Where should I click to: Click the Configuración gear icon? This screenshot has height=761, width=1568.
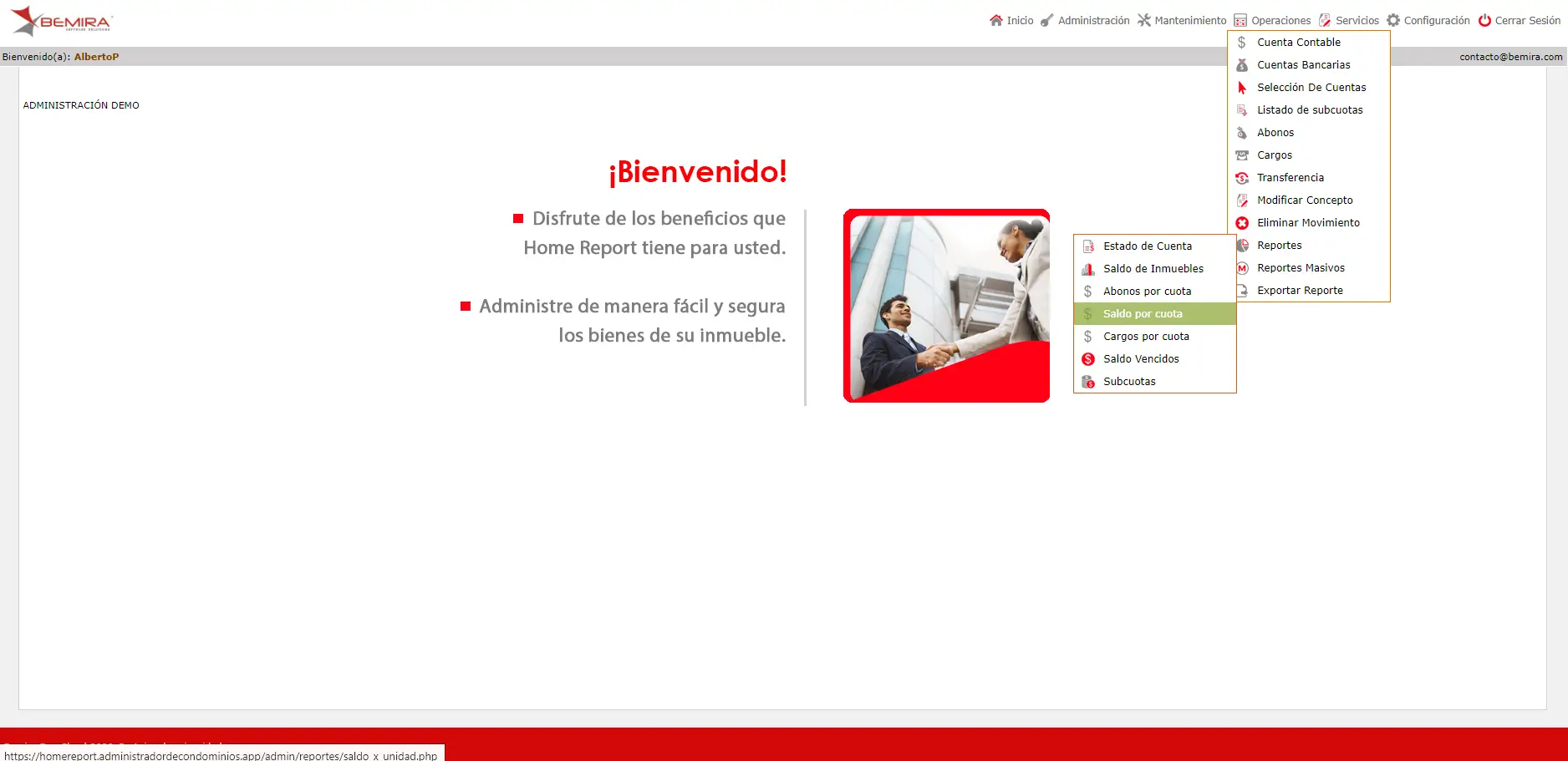coord(1393,20)
